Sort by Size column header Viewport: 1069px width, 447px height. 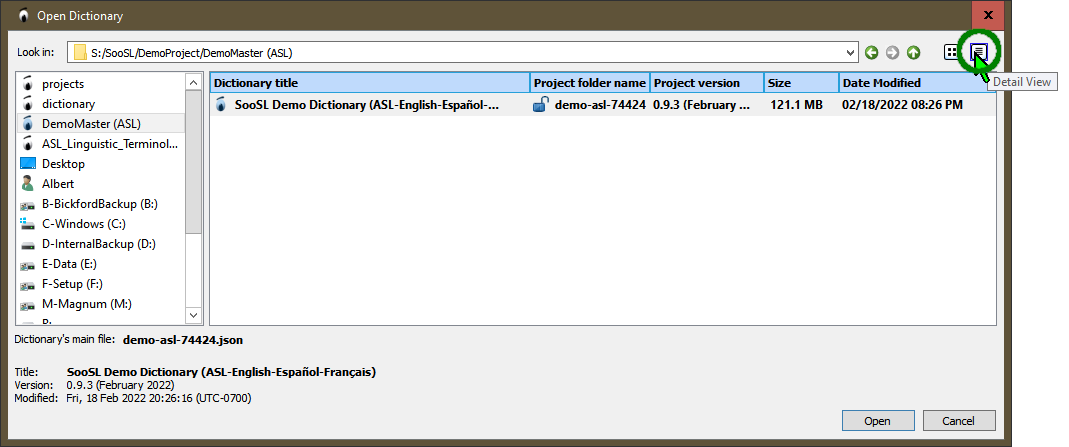point(801,83)
